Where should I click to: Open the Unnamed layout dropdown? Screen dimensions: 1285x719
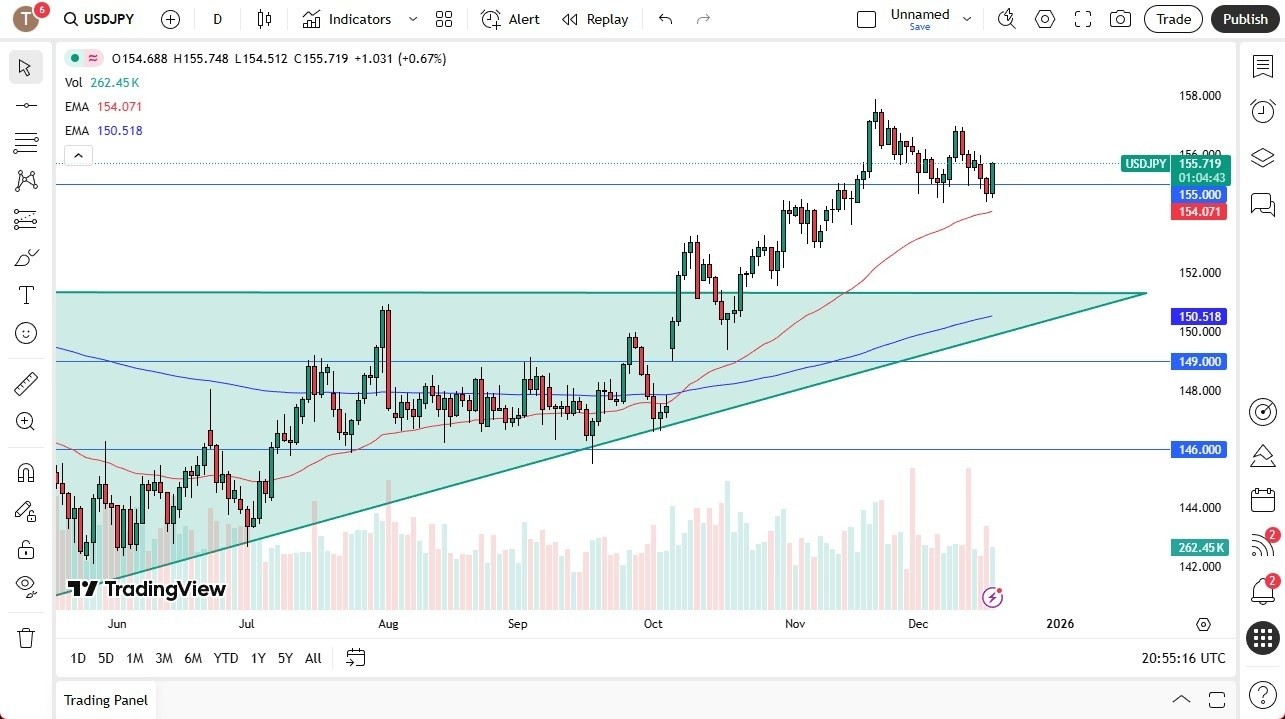coord(966,19)
